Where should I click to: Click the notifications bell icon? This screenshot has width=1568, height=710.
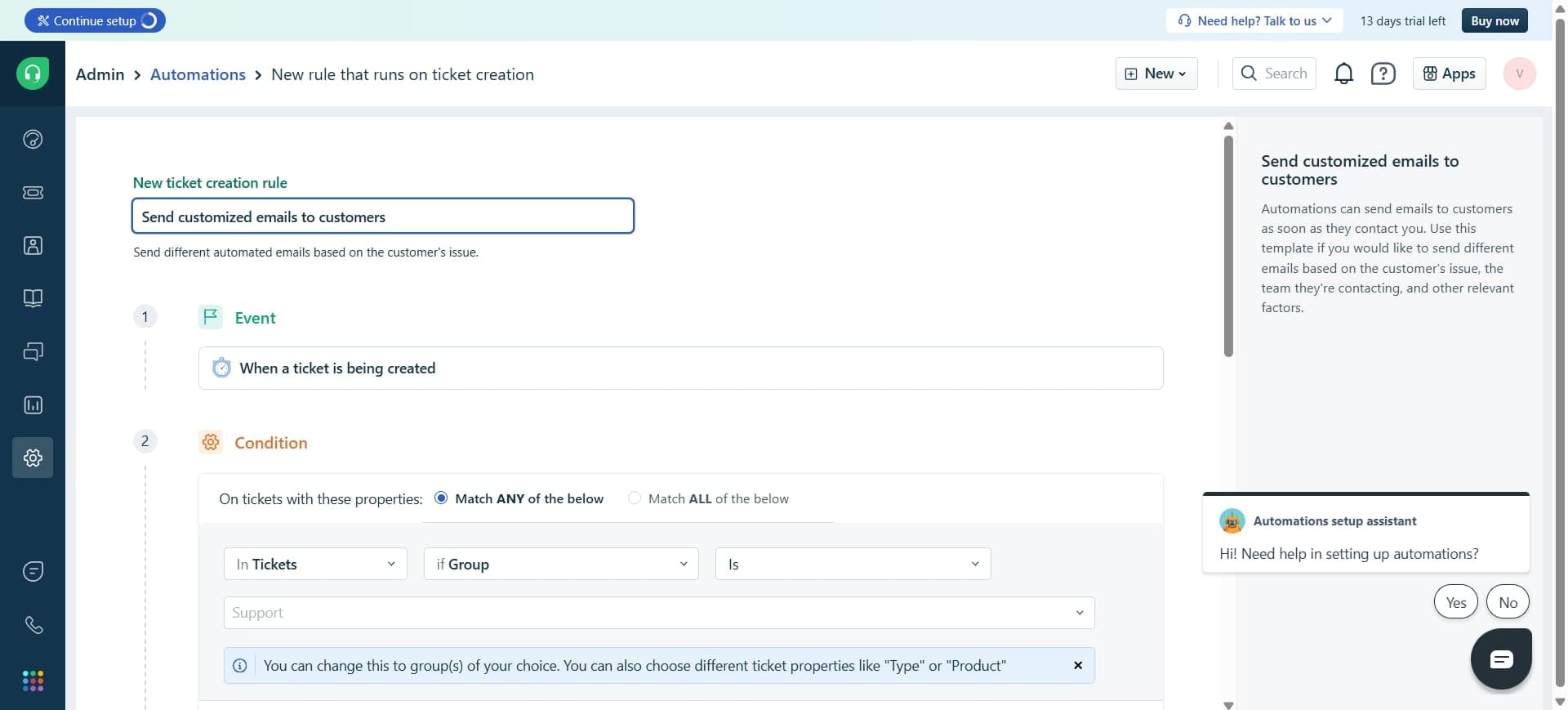pyautogui.click(x=1343, y=74)
